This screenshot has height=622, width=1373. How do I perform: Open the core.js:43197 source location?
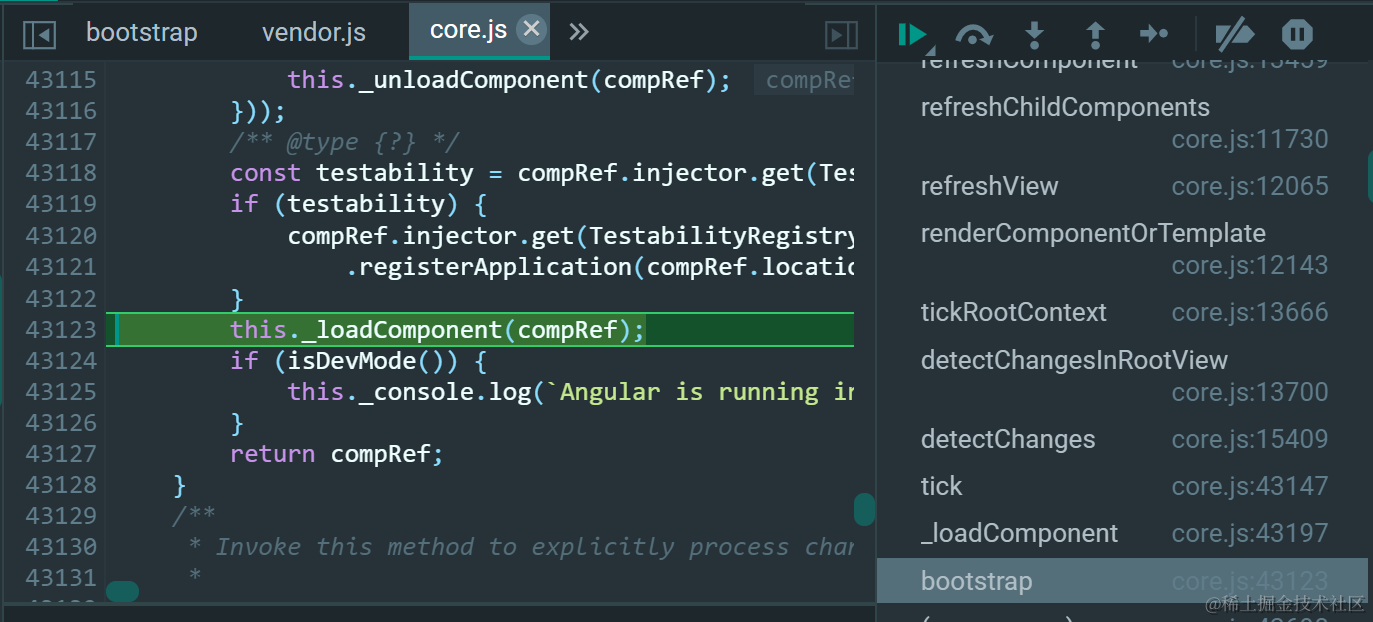(x=1250, y=533)
